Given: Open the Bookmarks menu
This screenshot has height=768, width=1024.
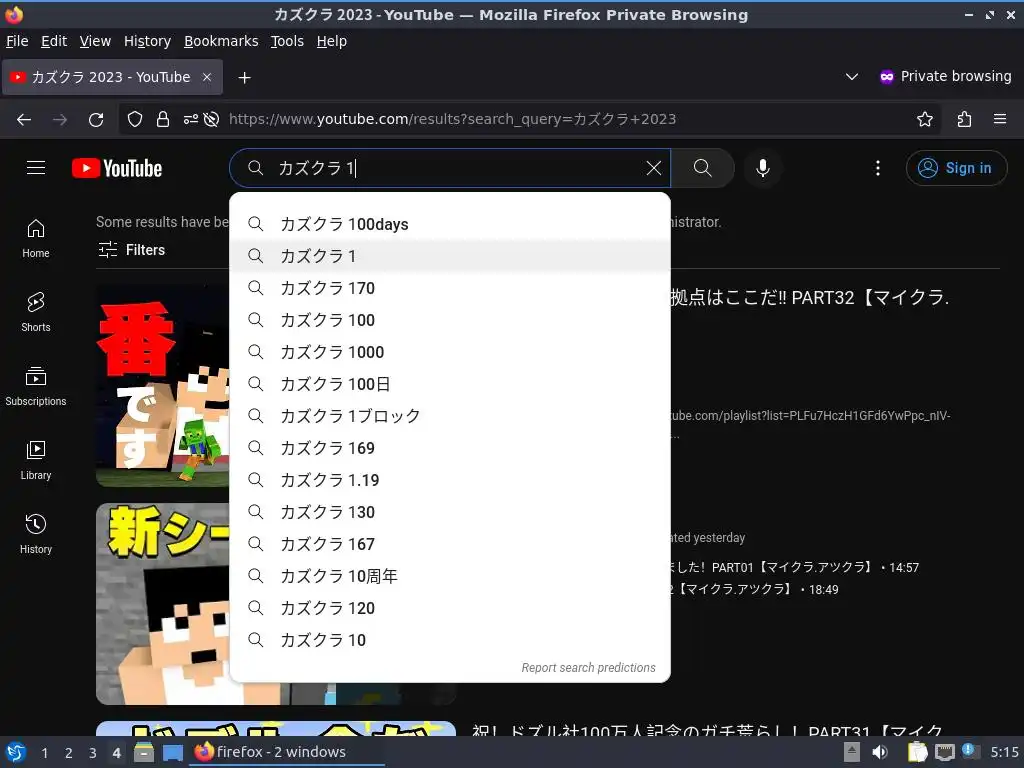Looking at the screenshot, I should pos(221,41).
